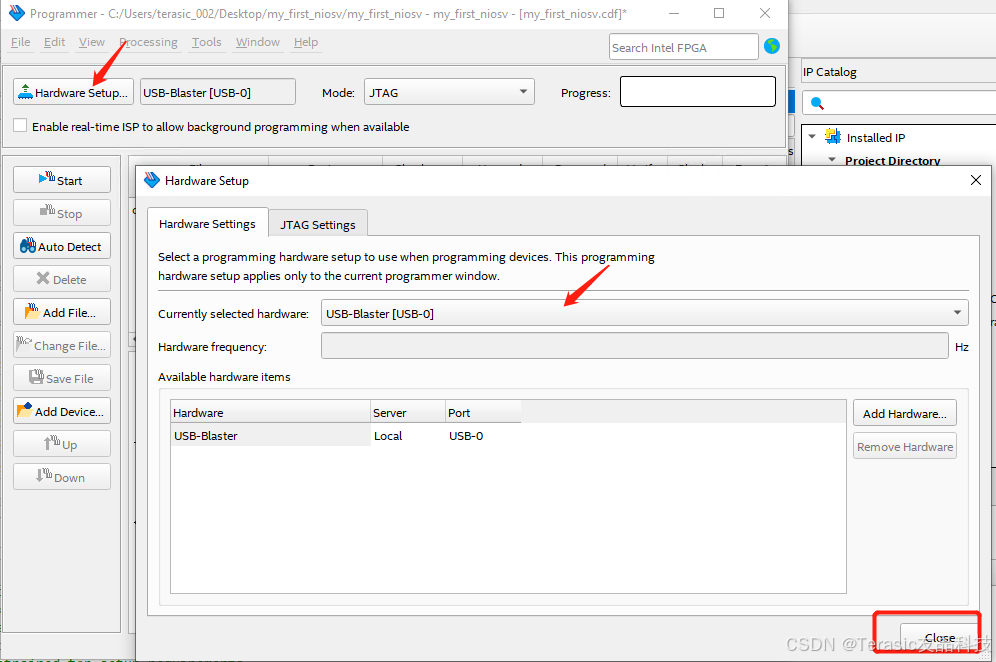Image resolution: width=996 pixels, height=662 pixels.
Task: Collapse the Project Directory tree node
Action: click(x=832, y=159)
